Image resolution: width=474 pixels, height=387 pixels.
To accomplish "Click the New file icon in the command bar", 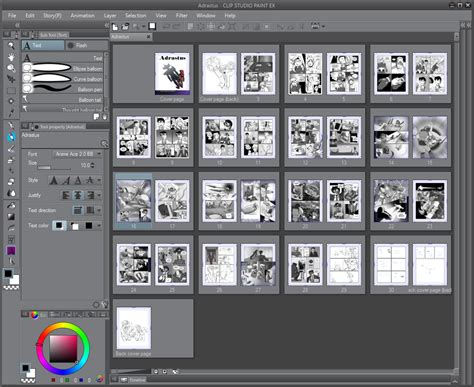I will click(115, 27).
